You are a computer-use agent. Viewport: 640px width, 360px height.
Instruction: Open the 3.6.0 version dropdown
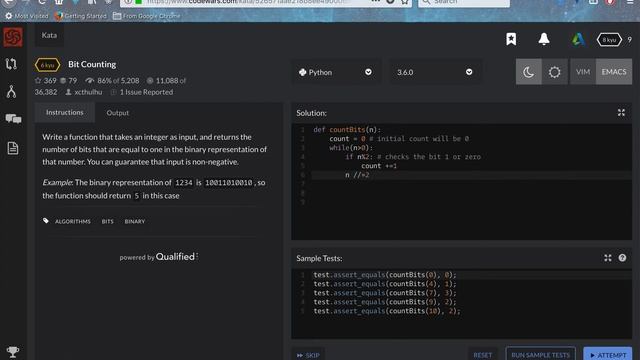click(435, 72)
